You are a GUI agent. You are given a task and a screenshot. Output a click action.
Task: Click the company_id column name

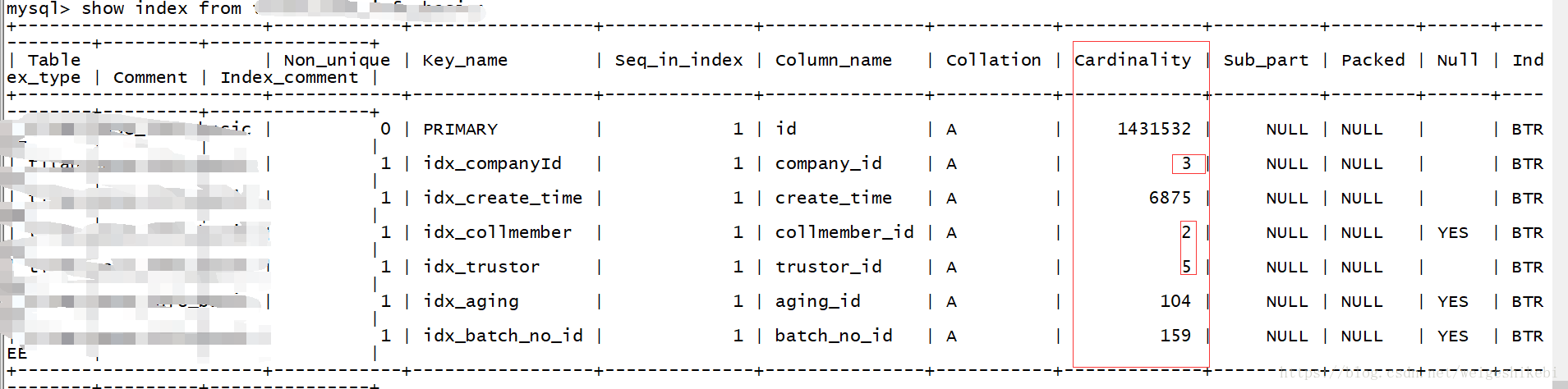coord(829,163)
